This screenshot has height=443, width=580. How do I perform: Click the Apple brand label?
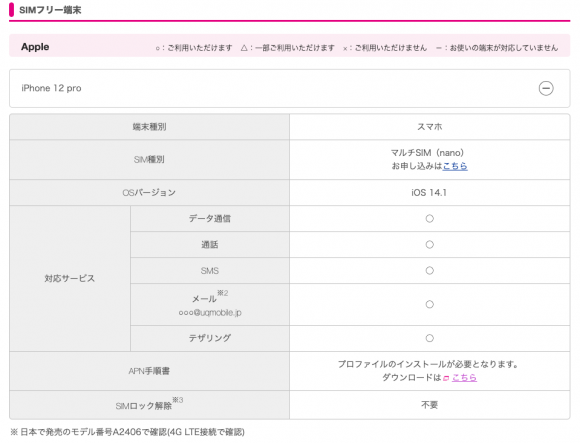pyautogui.click(x=35, y=47)
